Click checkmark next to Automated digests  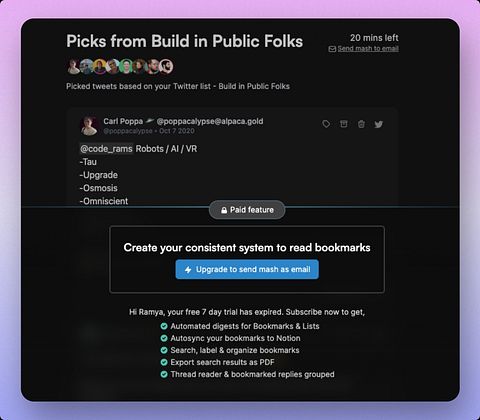tap(164, 326)
